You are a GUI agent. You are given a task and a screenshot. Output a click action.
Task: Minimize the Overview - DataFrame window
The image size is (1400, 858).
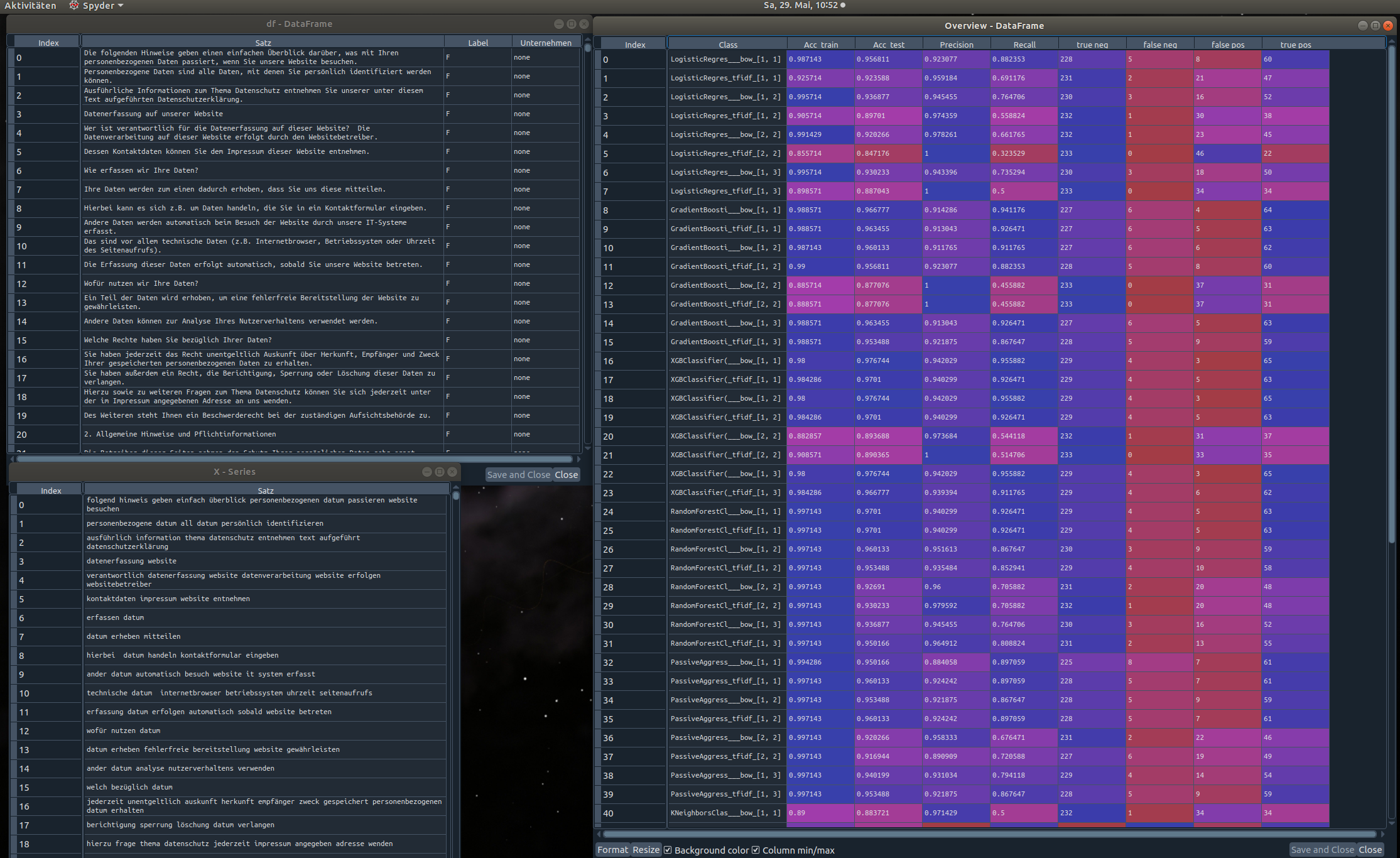click(1362, 26)
